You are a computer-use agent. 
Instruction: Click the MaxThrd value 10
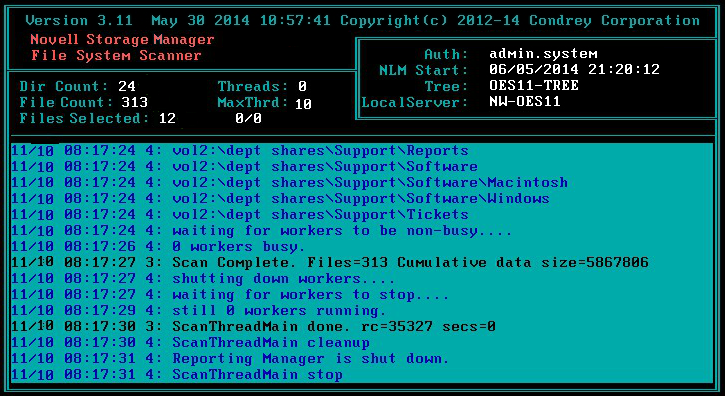coord(303,104)
